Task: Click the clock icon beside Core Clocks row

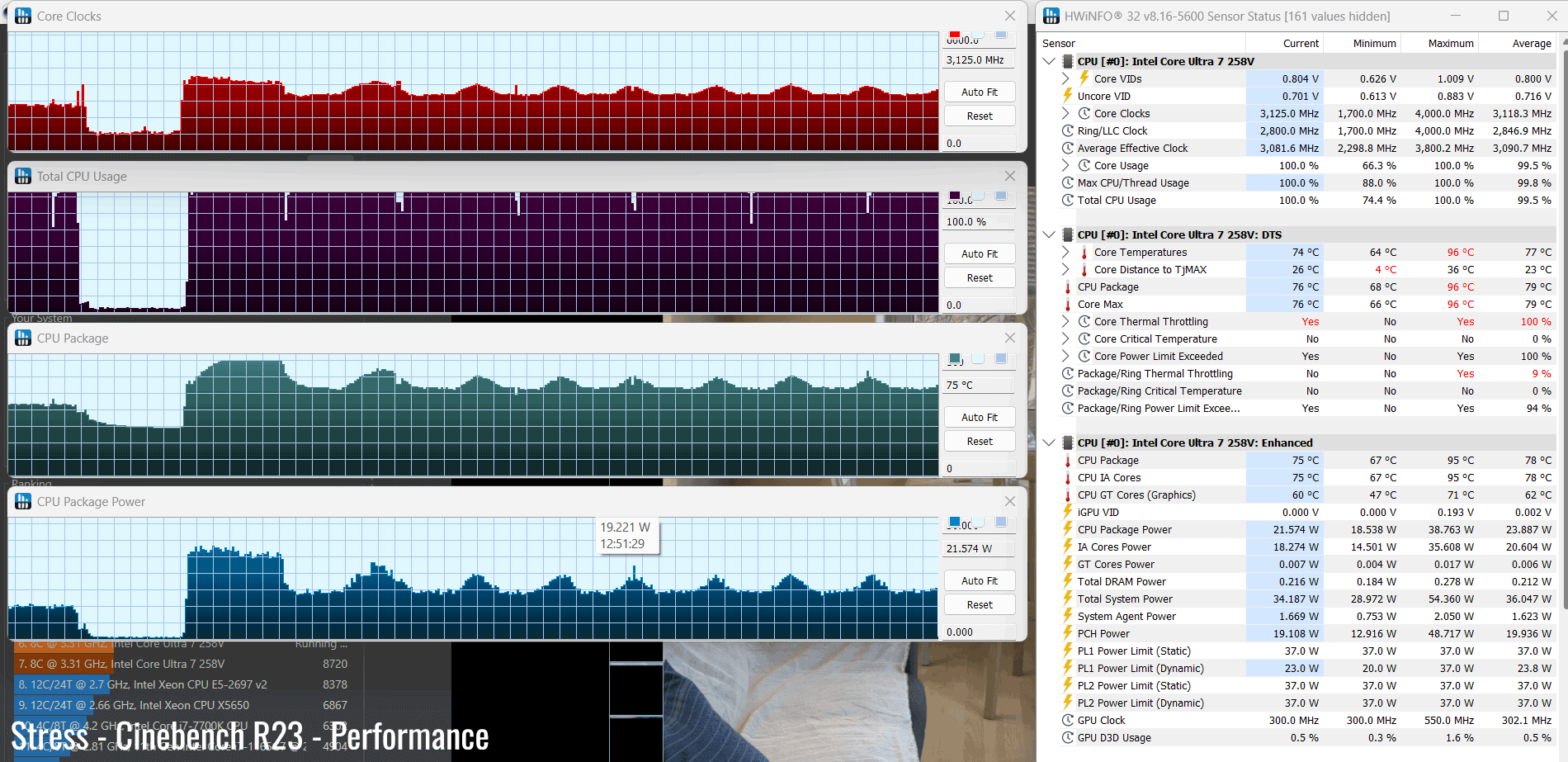Action: click(x=1084, y=113)
